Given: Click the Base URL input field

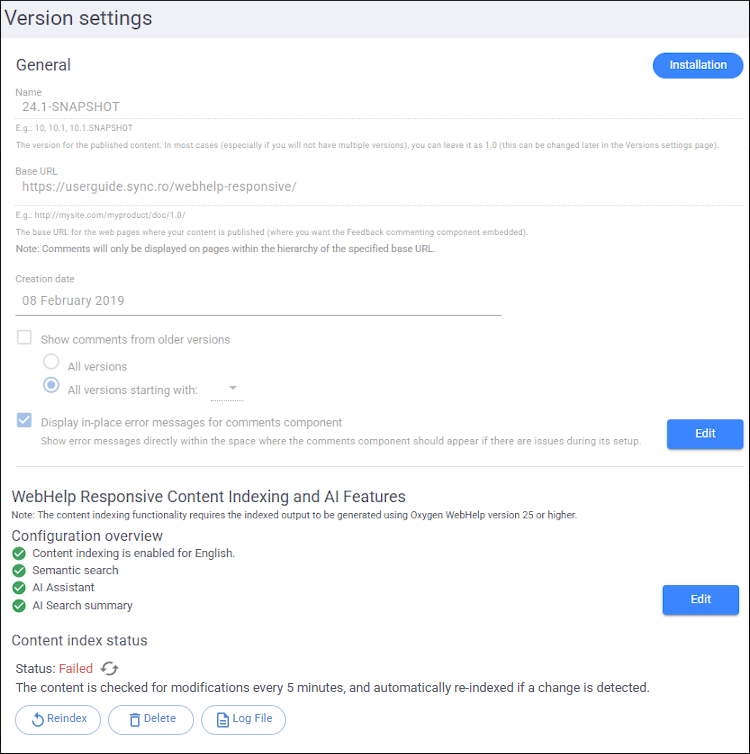Looking at the screenshot, I should 260,187.
